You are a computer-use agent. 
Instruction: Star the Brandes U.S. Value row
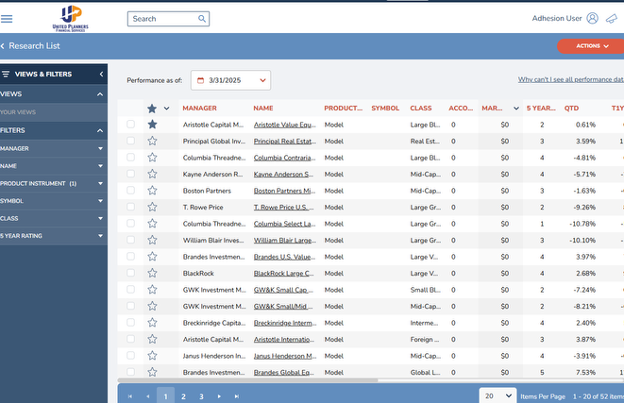pos(152,257)
